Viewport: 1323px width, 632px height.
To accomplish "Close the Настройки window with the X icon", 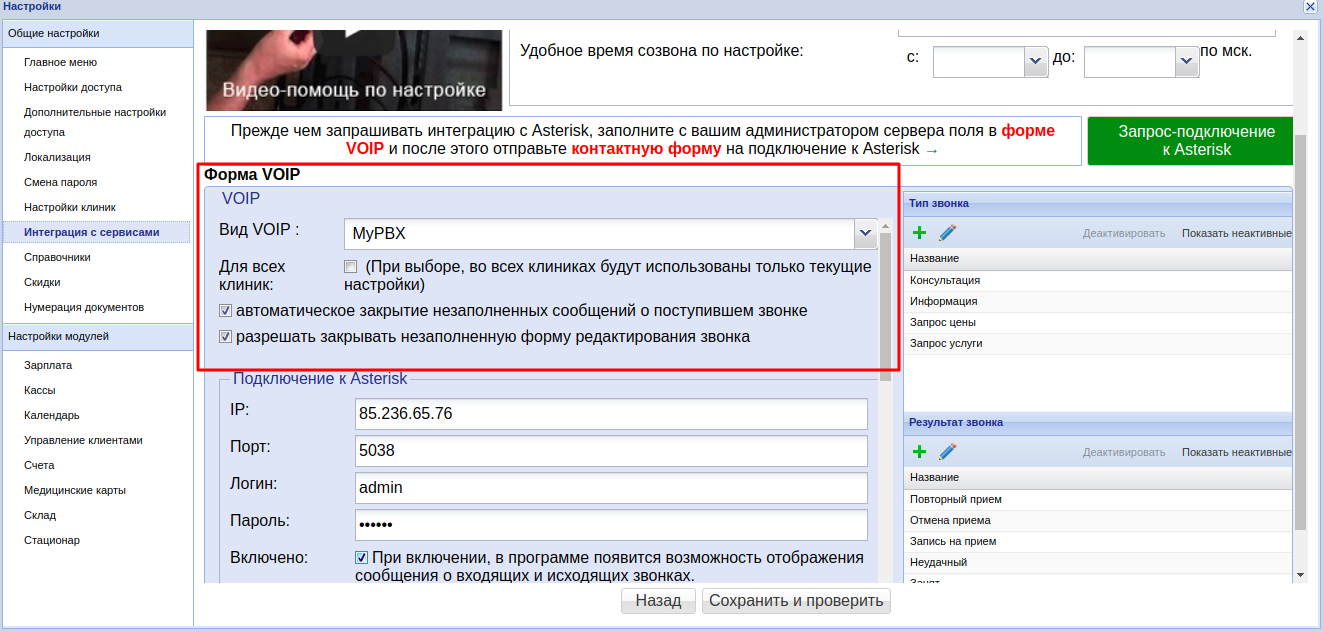I will 1310,7.
